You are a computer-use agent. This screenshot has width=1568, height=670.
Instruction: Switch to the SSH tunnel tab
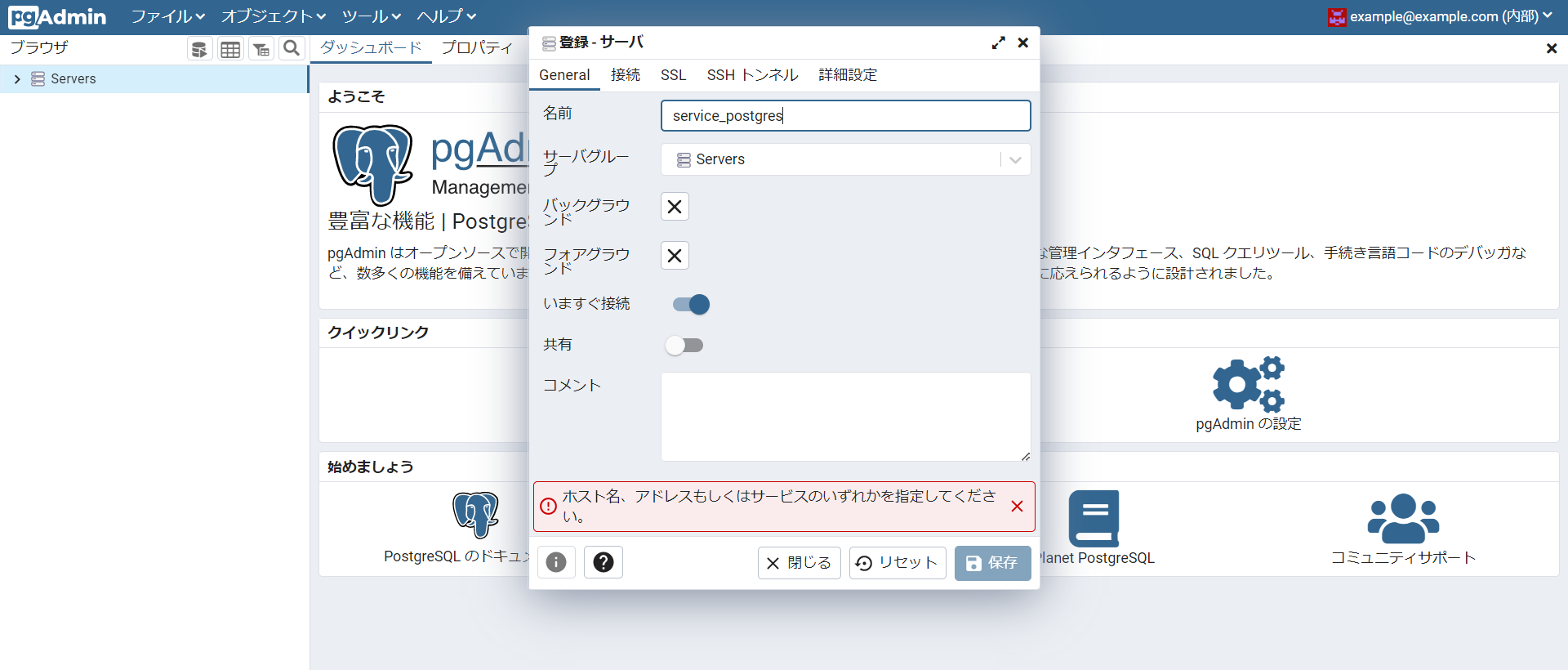(x=752, y=75)
